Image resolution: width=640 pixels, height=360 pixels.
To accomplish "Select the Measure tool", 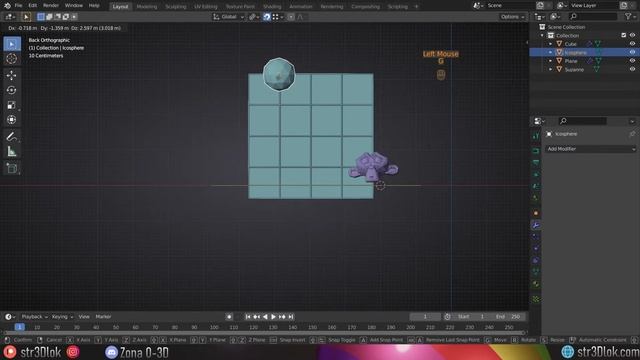I will pyautogui.click(x=12, y=151).
